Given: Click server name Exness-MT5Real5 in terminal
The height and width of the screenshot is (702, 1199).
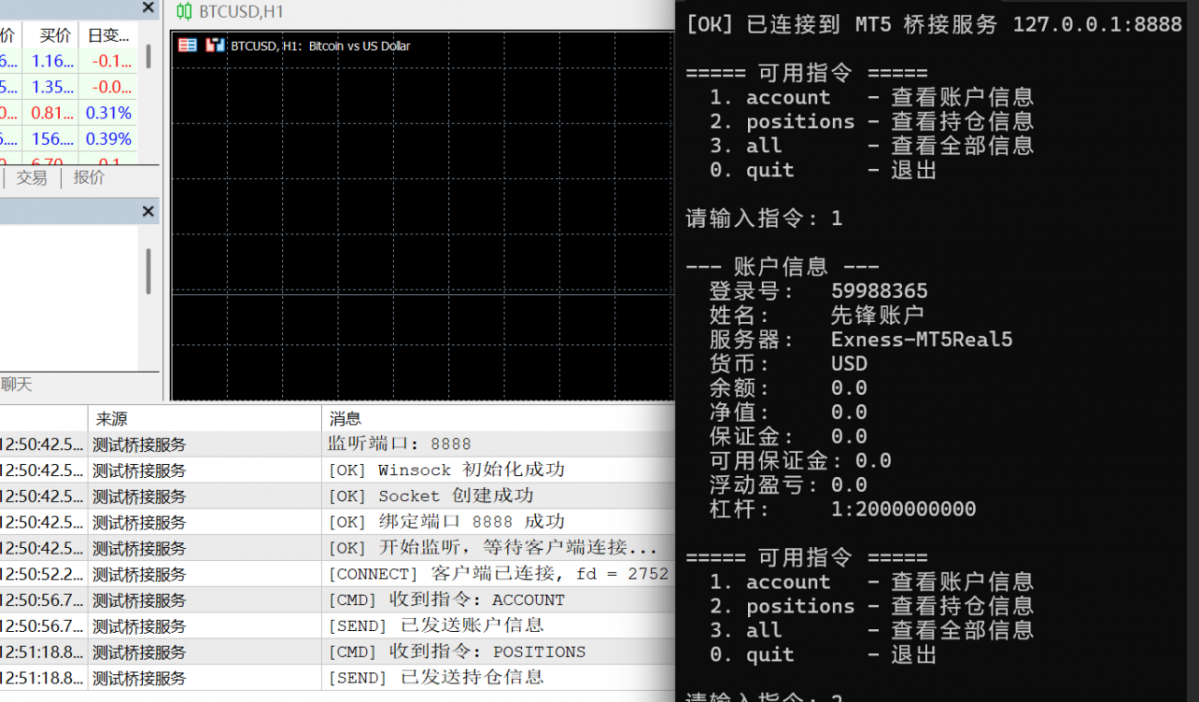Looking at the screenshot, I should (x=921, y=340).
